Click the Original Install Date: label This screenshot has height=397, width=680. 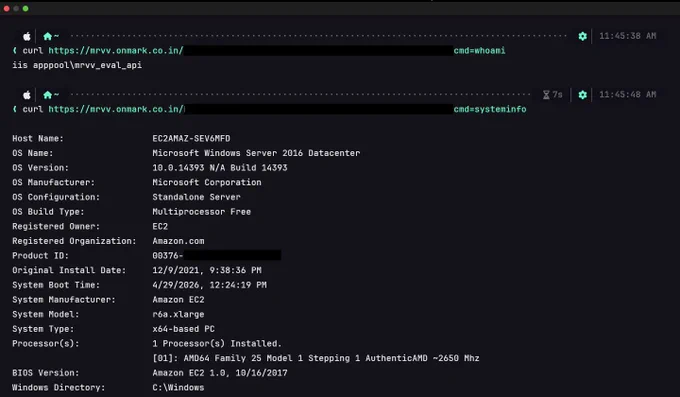69,270
